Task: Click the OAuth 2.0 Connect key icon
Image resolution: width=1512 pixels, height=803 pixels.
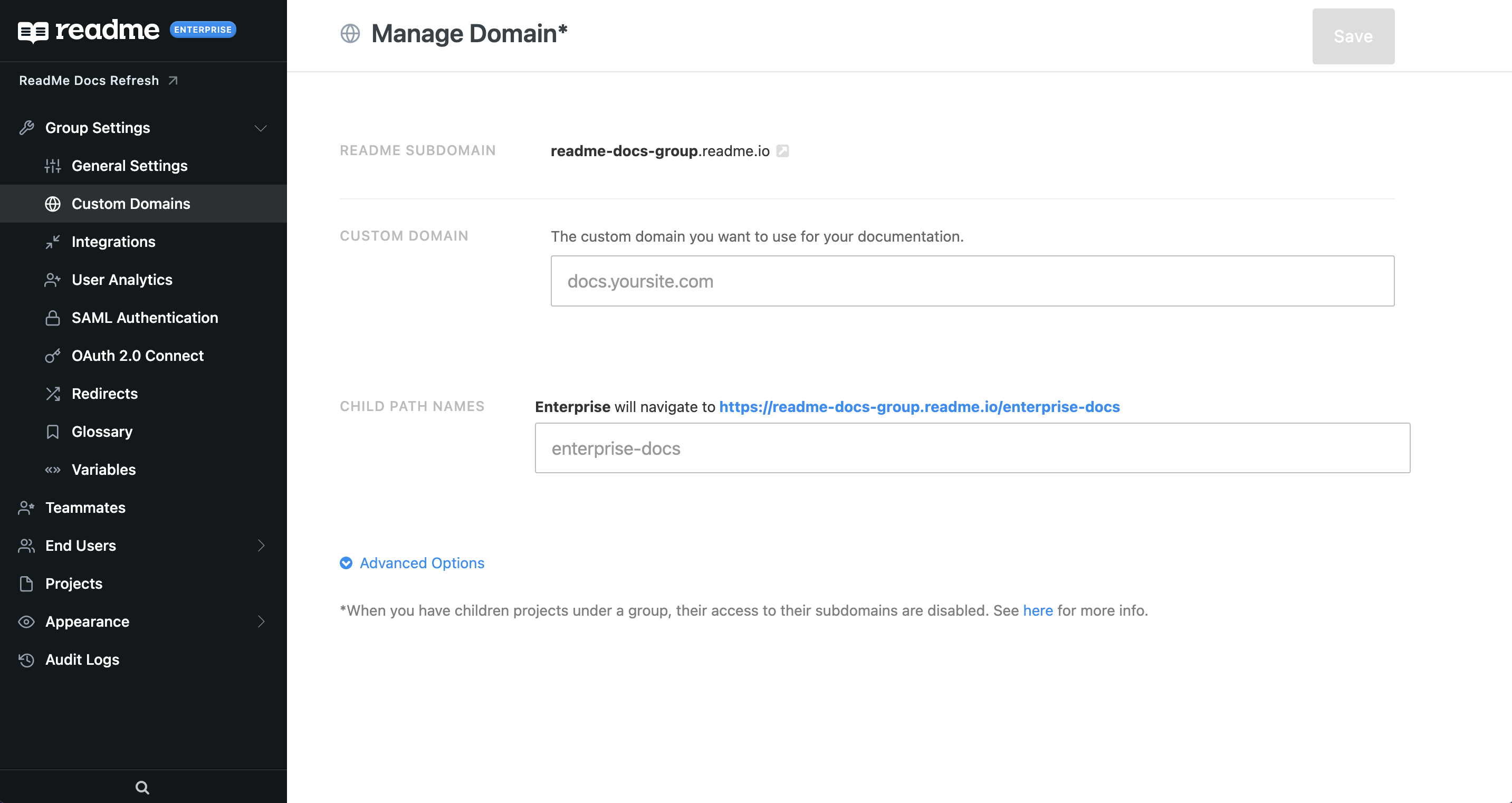Action: [53, 356]
